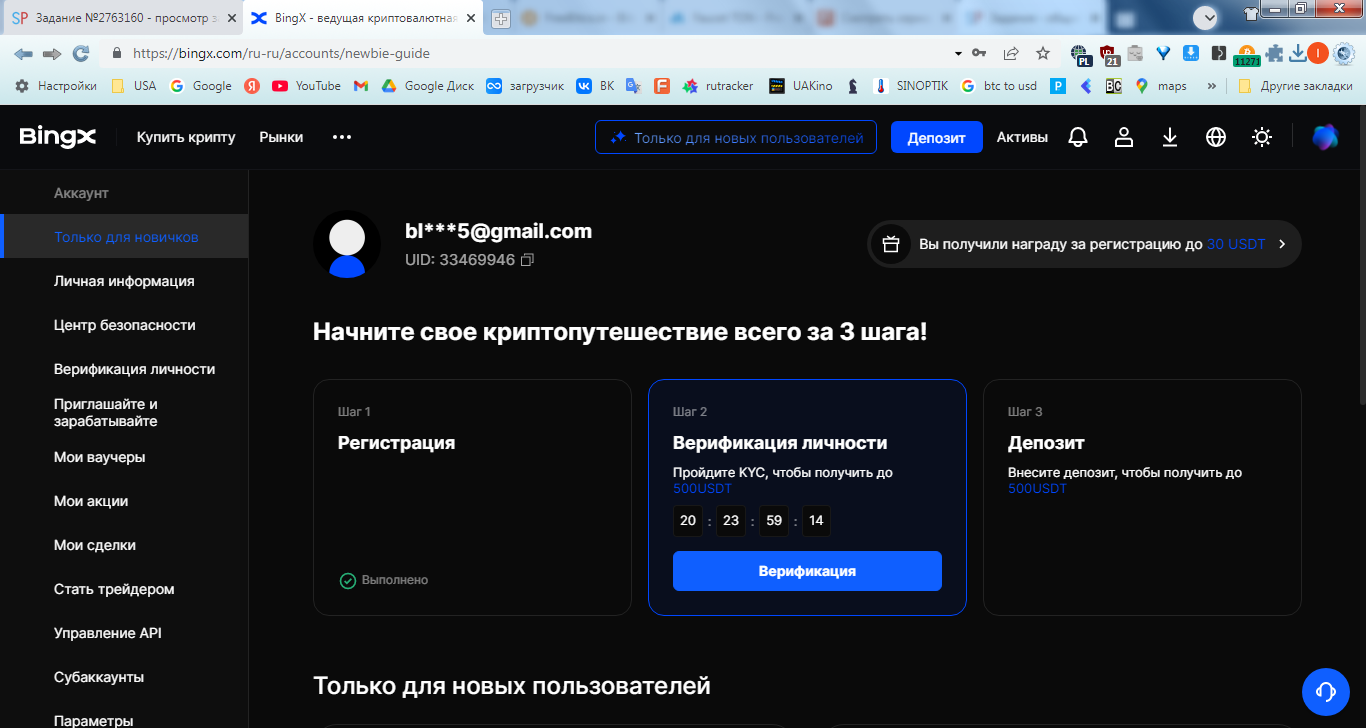
Task: Open Мои ваучеры in sidebar
Action: tap(124, 457)
